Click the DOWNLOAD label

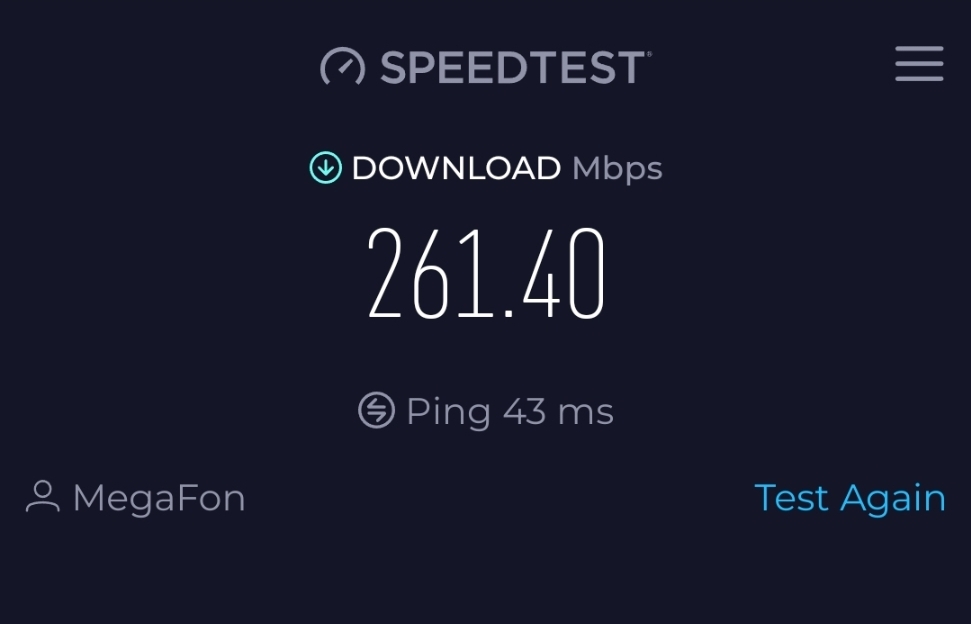tap(456, 168)
